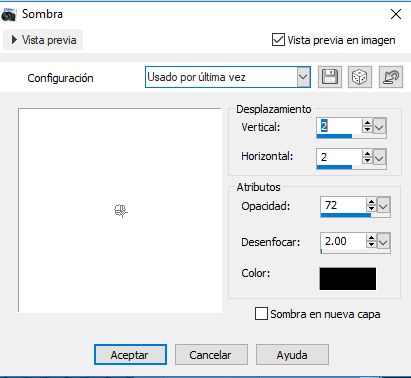Decrease Horizontal offset with down arrow
The height and width of the screenshot is (378, 411).
coord(367,160)
